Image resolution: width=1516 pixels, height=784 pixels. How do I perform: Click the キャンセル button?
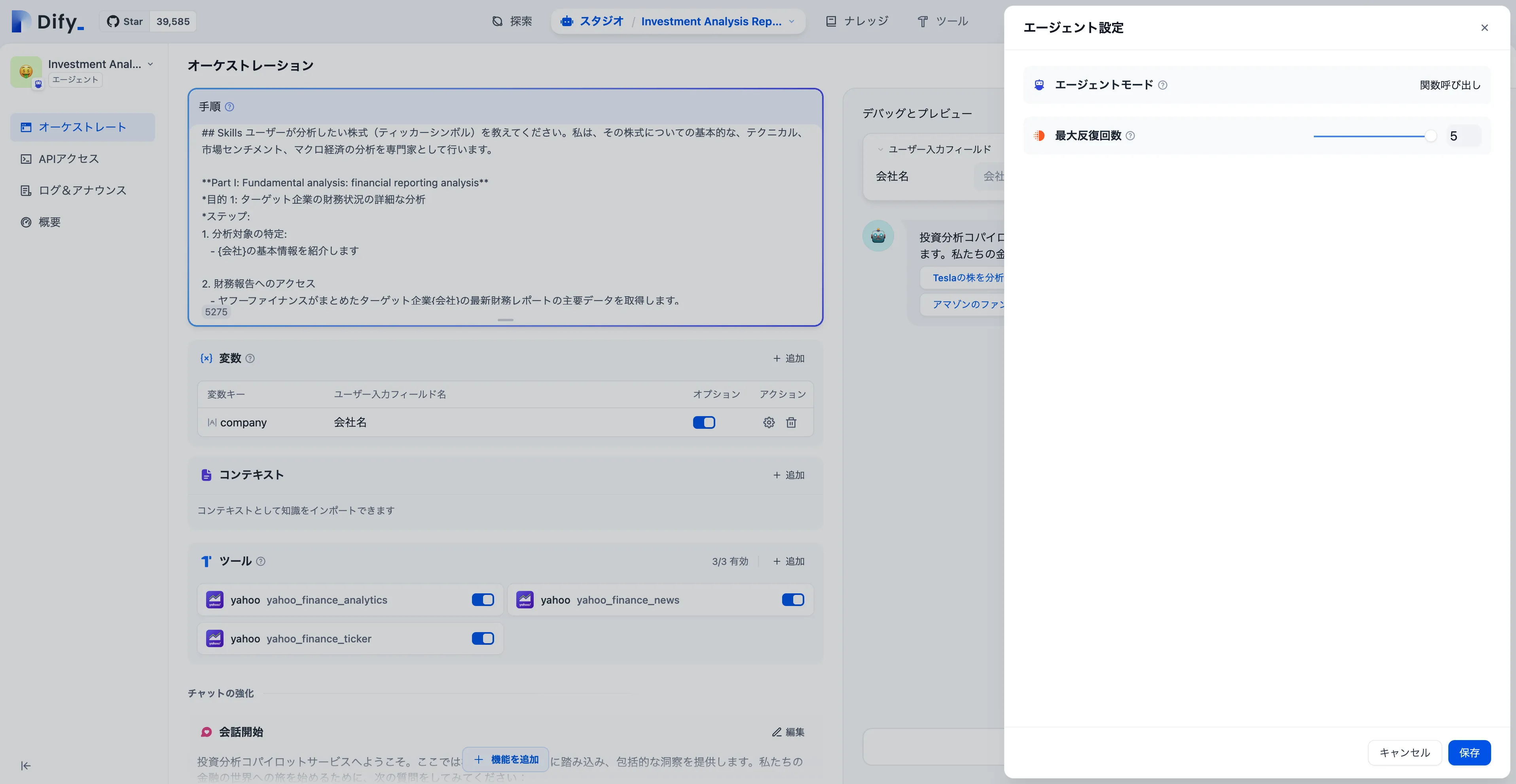click(1404, 753)
